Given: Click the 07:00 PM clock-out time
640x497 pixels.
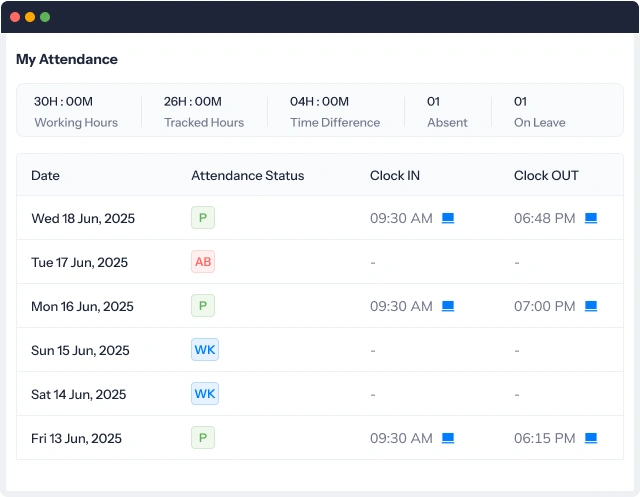Looking at the screenshot, I should 544,306.
